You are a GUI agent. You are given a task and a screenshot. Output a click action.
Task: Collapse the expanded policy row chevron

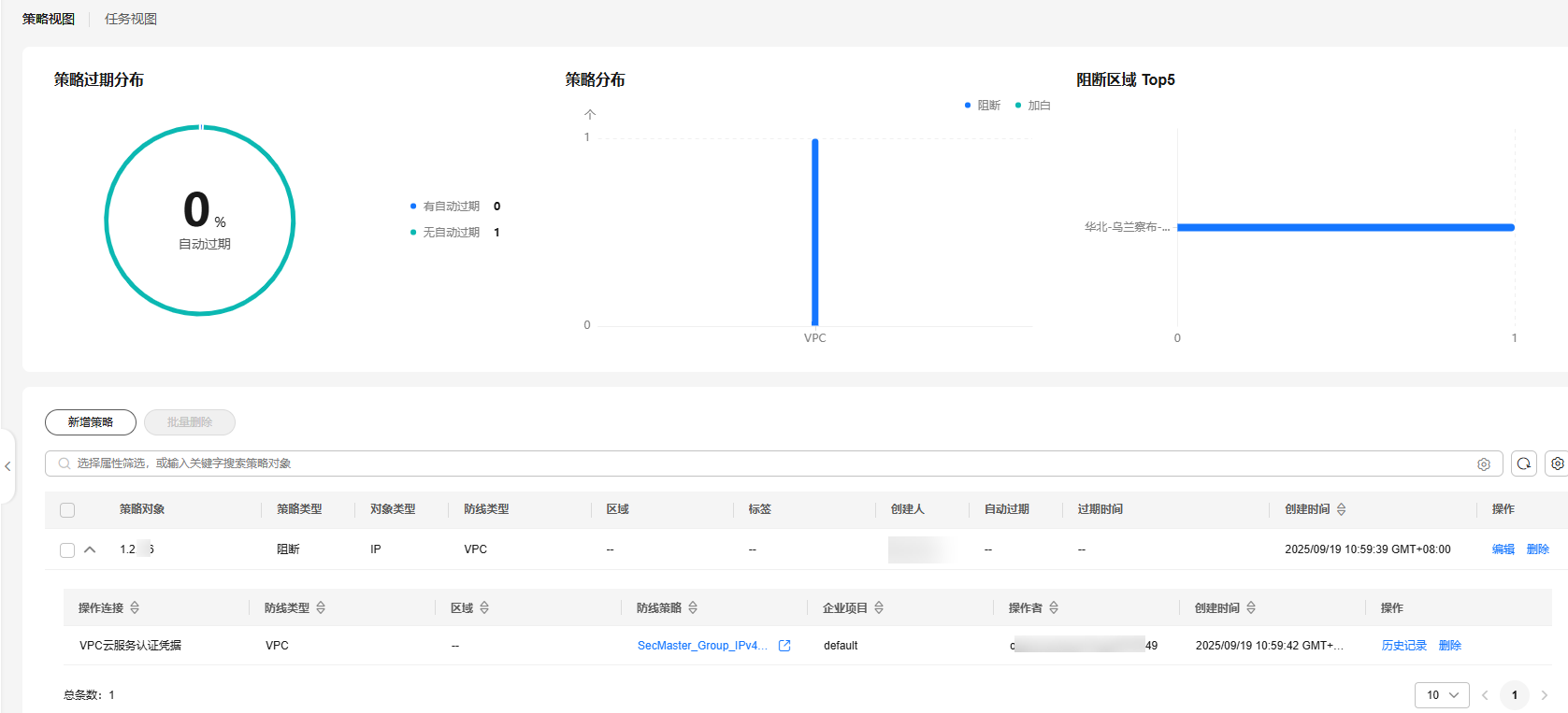[x=90, y=549]
